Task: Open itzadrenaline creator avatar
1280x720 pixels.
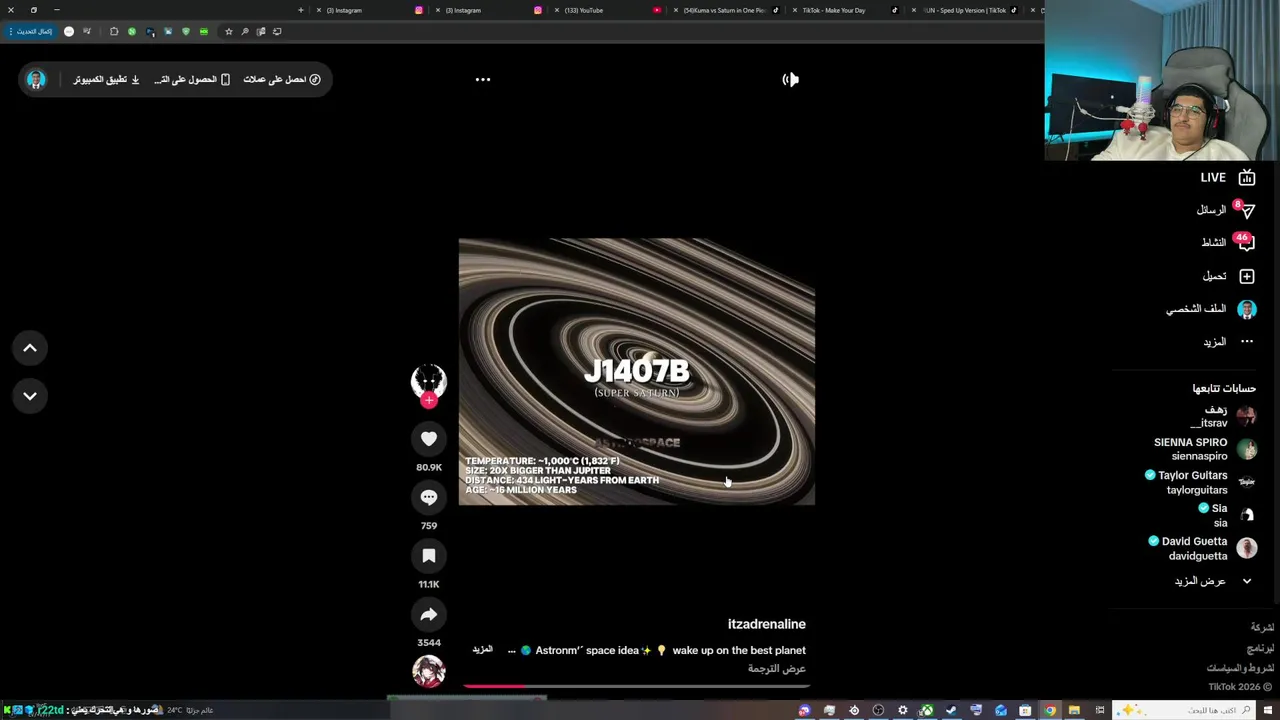Action: (x=429, y=380)
